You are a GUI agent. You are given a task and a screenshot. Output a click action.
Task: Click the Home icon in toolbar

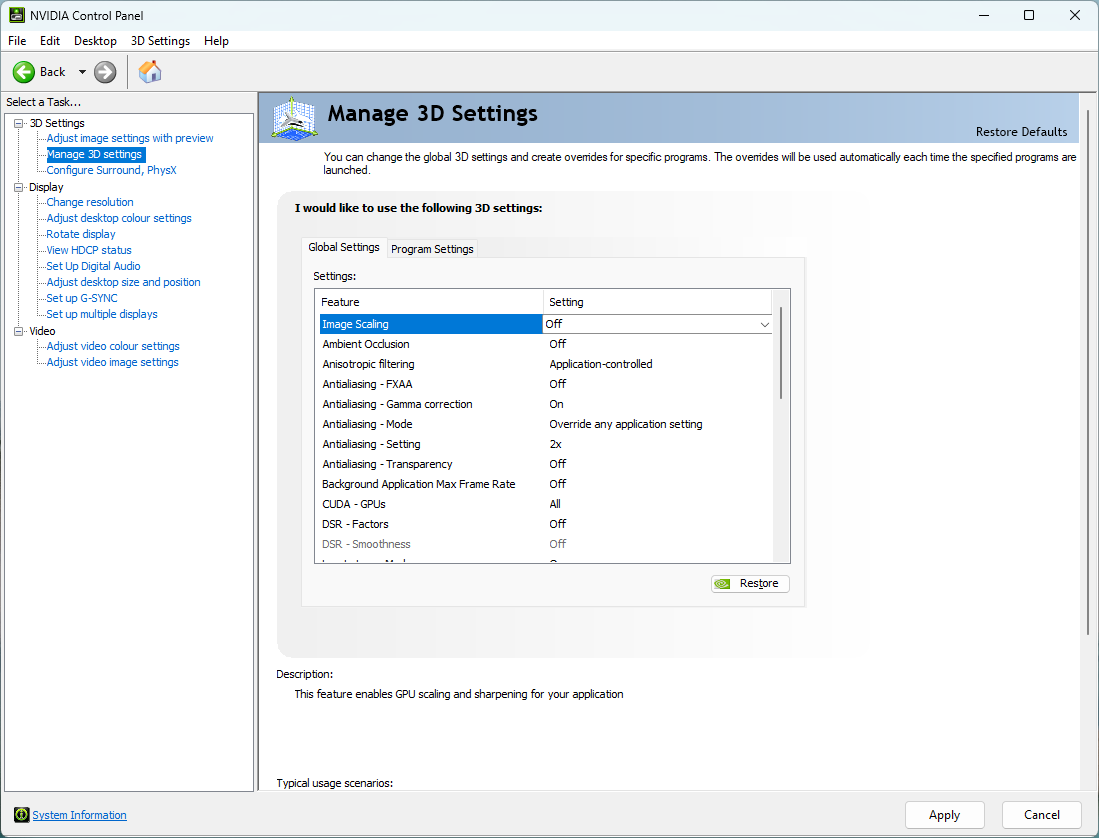pos(150,72)
